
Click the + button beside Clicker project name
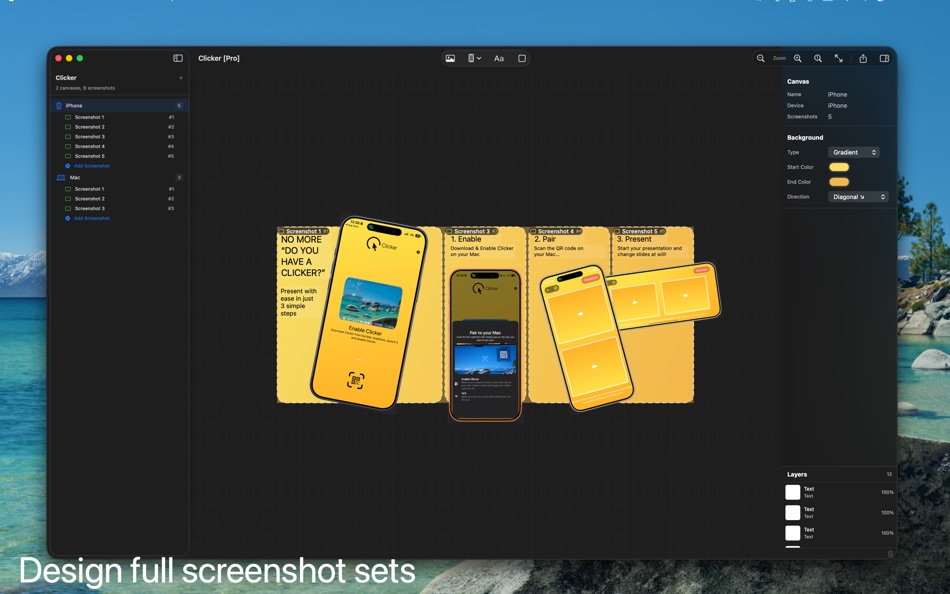click(x=180, y=77)
